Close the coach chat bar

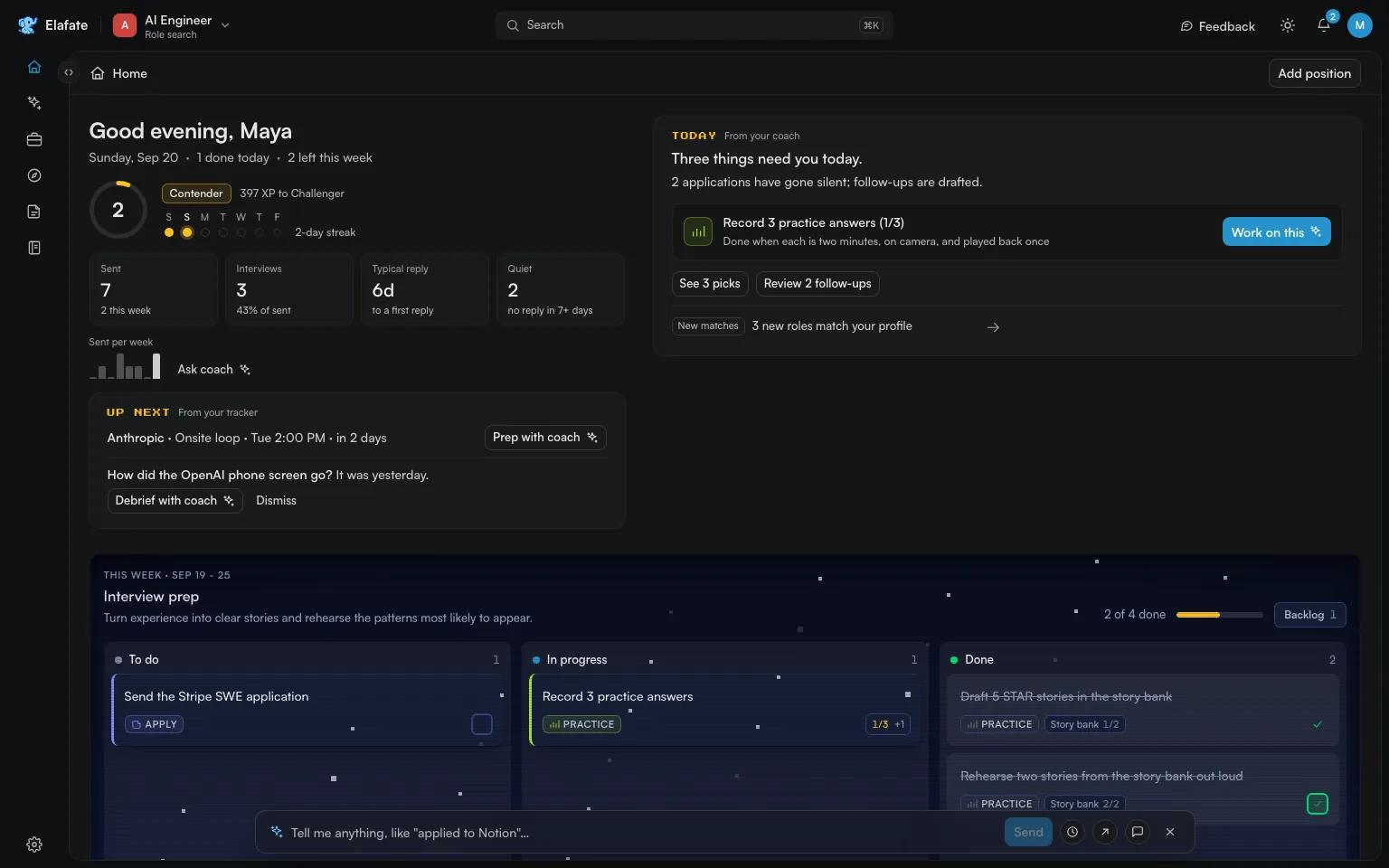click(x=1170, y=832)
